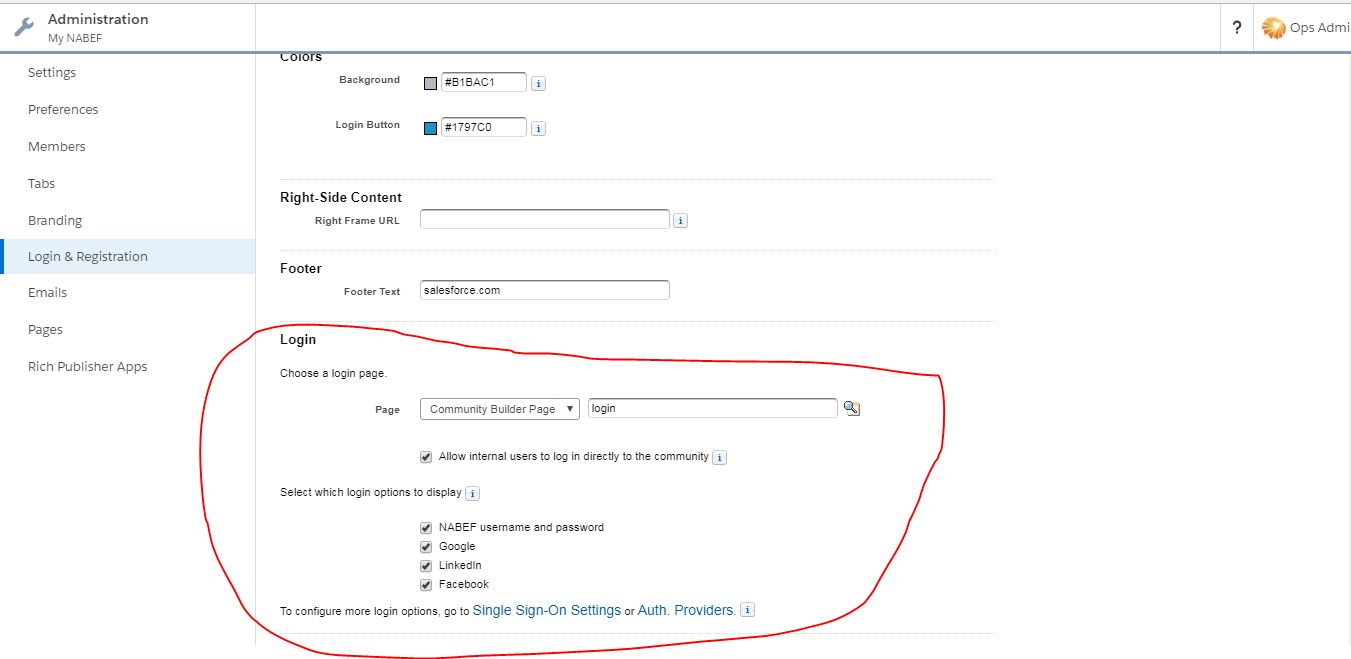Toggle the Google login option checkbox
Screen dimensions: 1351x659
(427, 547)
